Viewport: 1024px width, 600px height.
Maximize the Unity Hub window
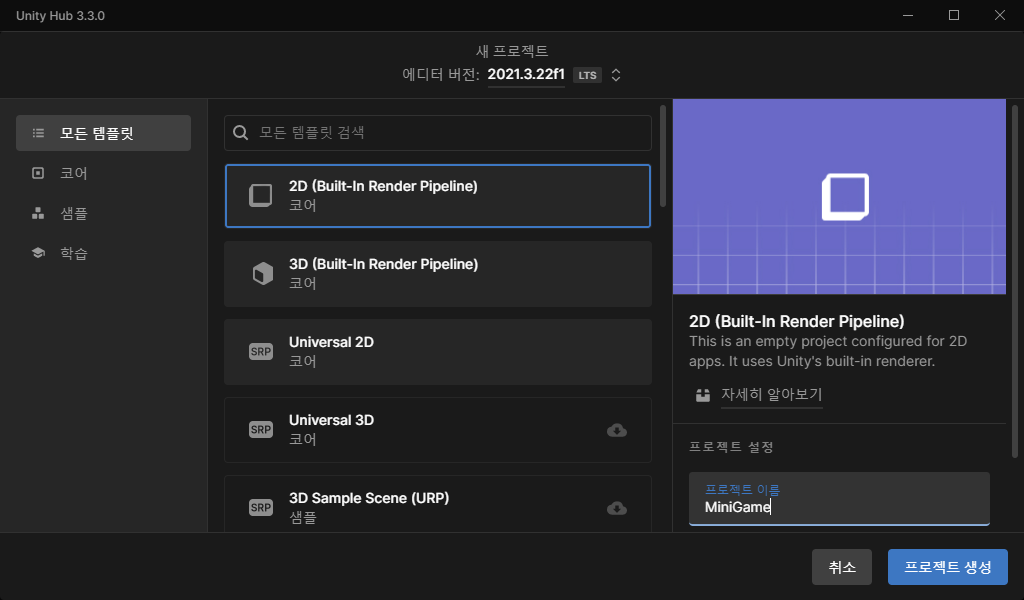coord(954,15)
